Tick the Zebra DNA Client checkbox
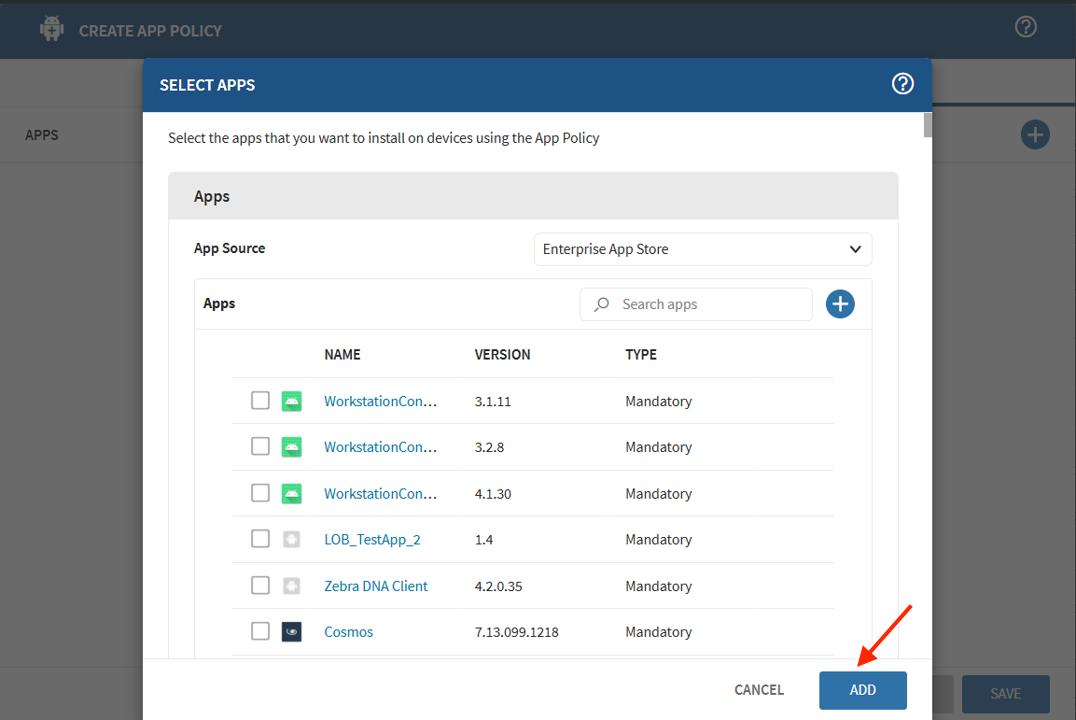1076x720 pixels. (x=260, y=585)
